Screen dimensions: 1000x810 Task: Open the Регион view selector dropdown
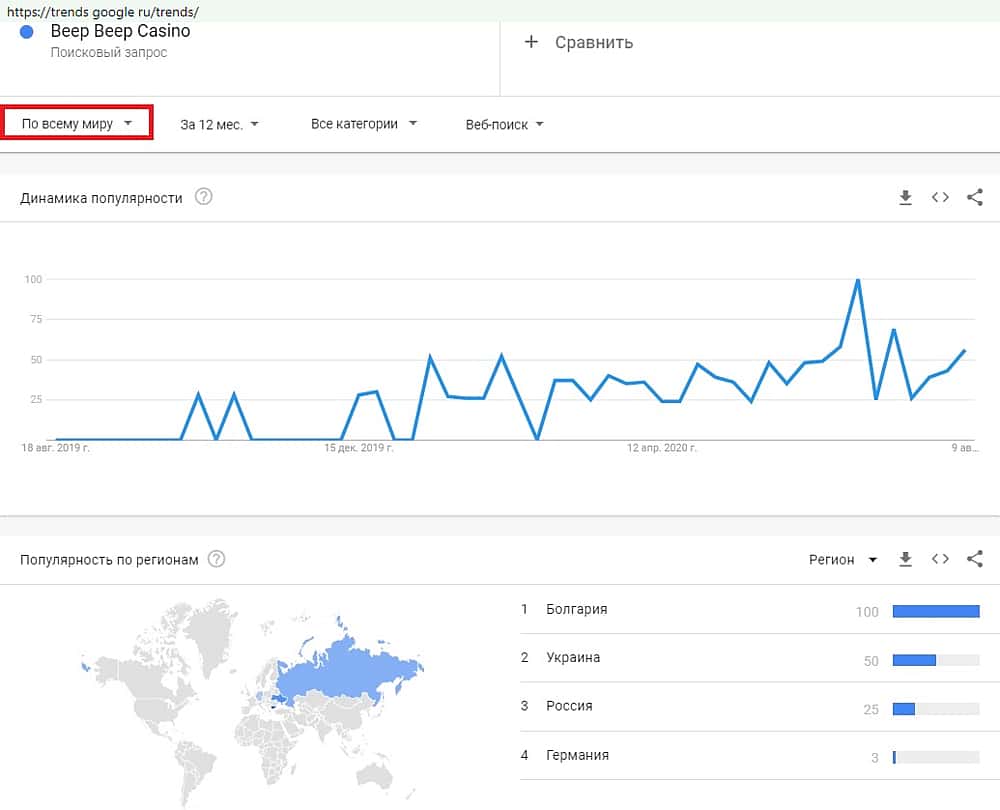pyautogui.click(x=843, y=560)
